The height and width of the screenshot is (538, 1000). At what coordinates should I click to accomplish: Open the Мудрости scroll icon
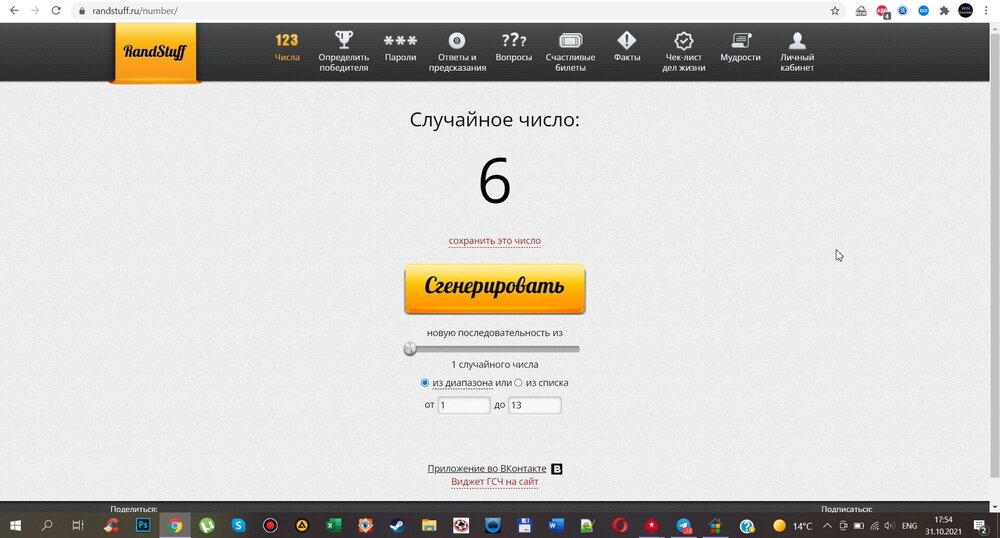pos(740,41)
